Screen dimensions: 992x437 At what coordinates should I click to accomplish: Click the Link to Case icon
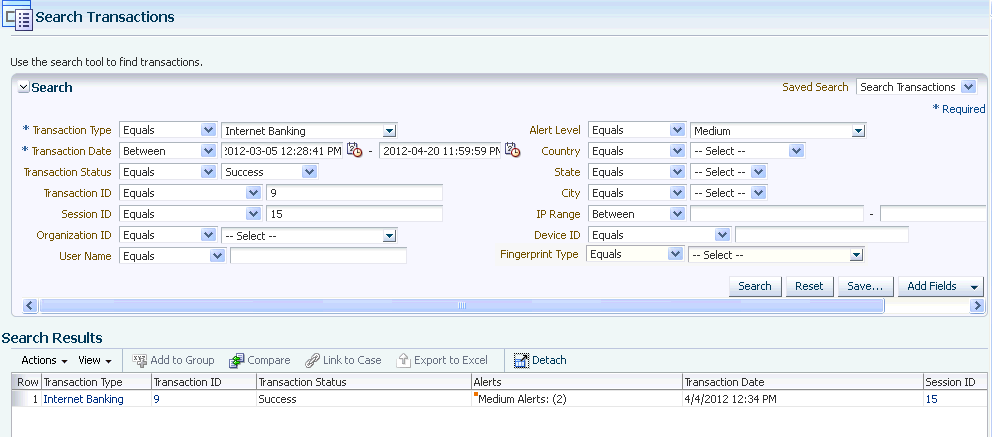[x=313, y=360]
